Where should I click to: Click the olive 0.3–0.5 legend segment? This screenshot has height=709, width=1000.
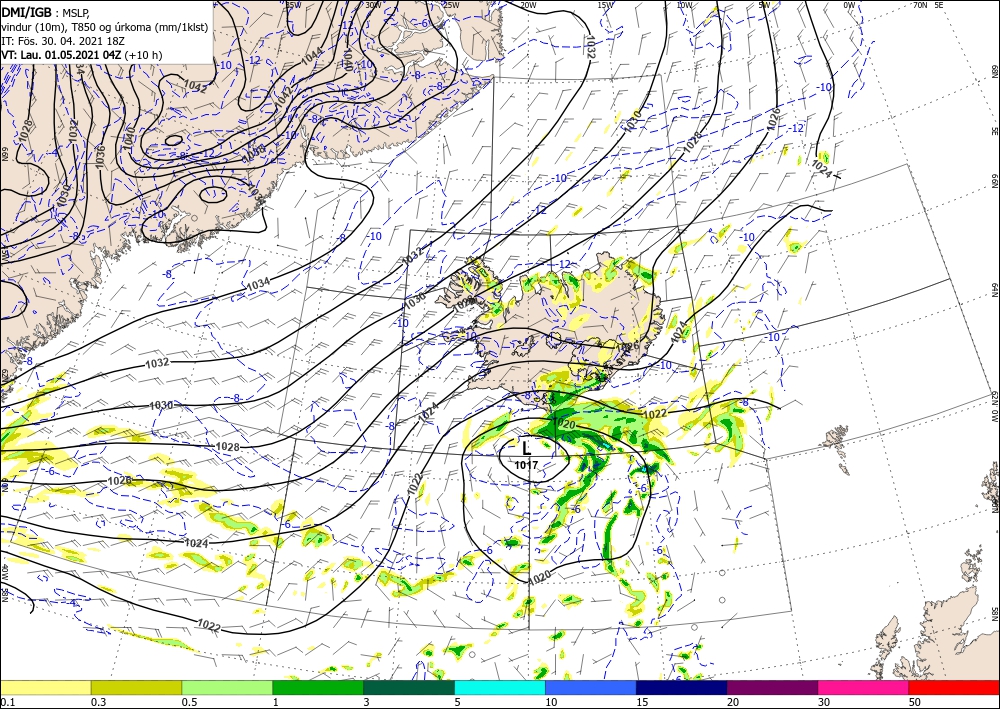point(136,687)
